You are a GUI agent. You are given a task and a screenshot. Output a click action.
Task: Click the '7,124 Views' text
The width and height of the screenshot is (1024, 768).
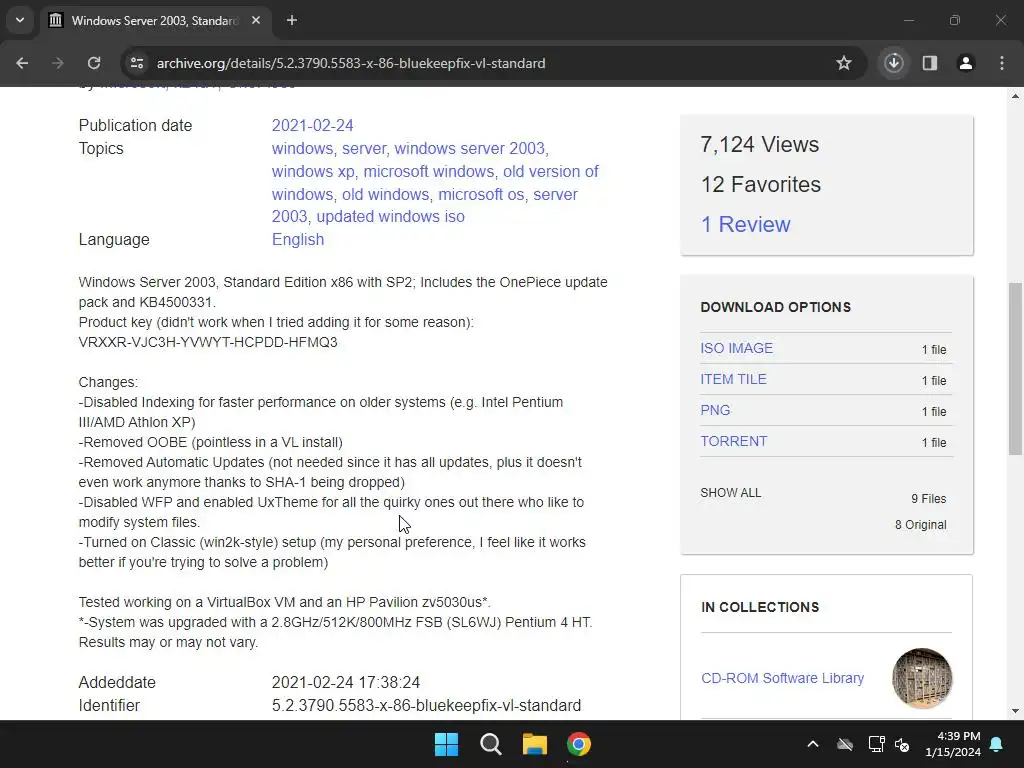click(x=760, y=144)
